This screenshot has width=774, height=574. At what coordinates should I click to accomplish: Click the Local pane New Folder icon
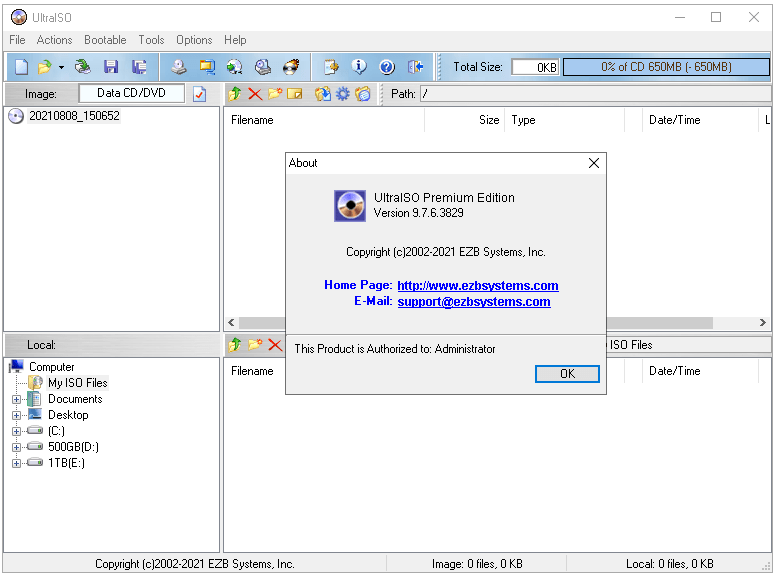[255, 345]
